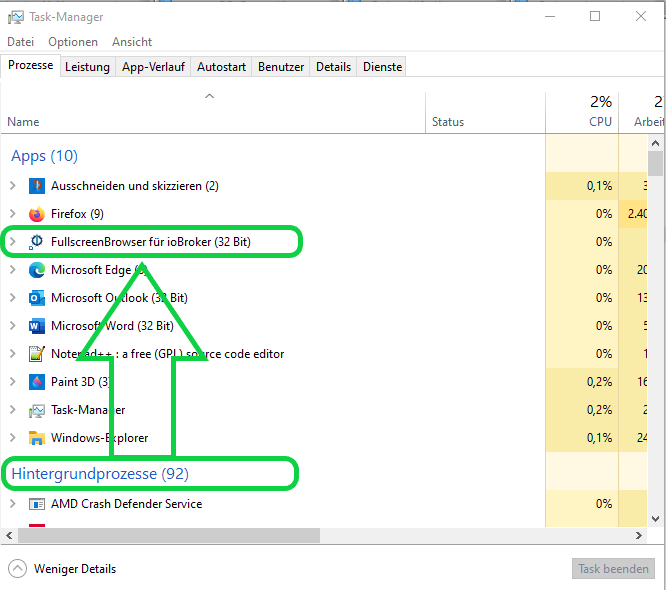Expand the Notepad++ entry
This screenshot has height=590, width=666.
point(13,354)
